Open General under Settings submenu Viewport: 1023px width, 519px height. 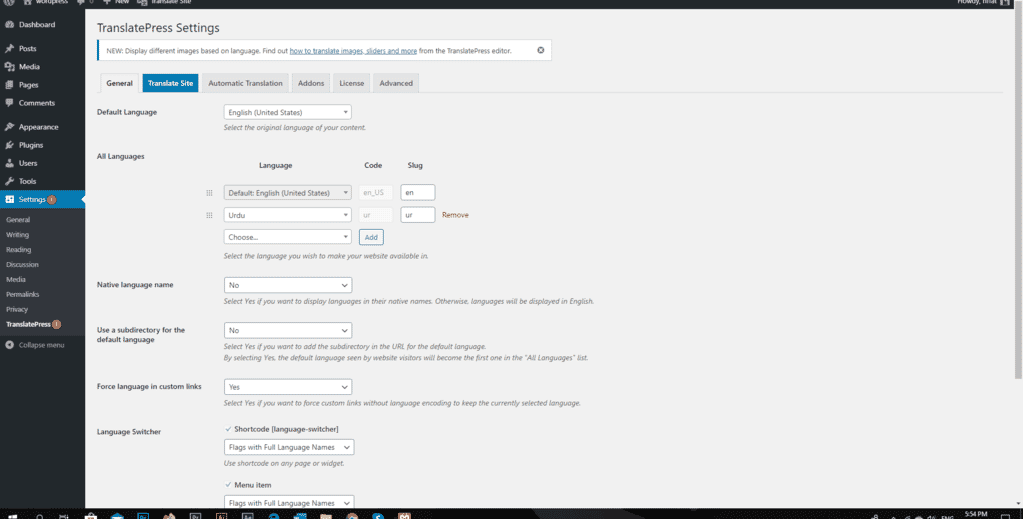coord(18,220)
